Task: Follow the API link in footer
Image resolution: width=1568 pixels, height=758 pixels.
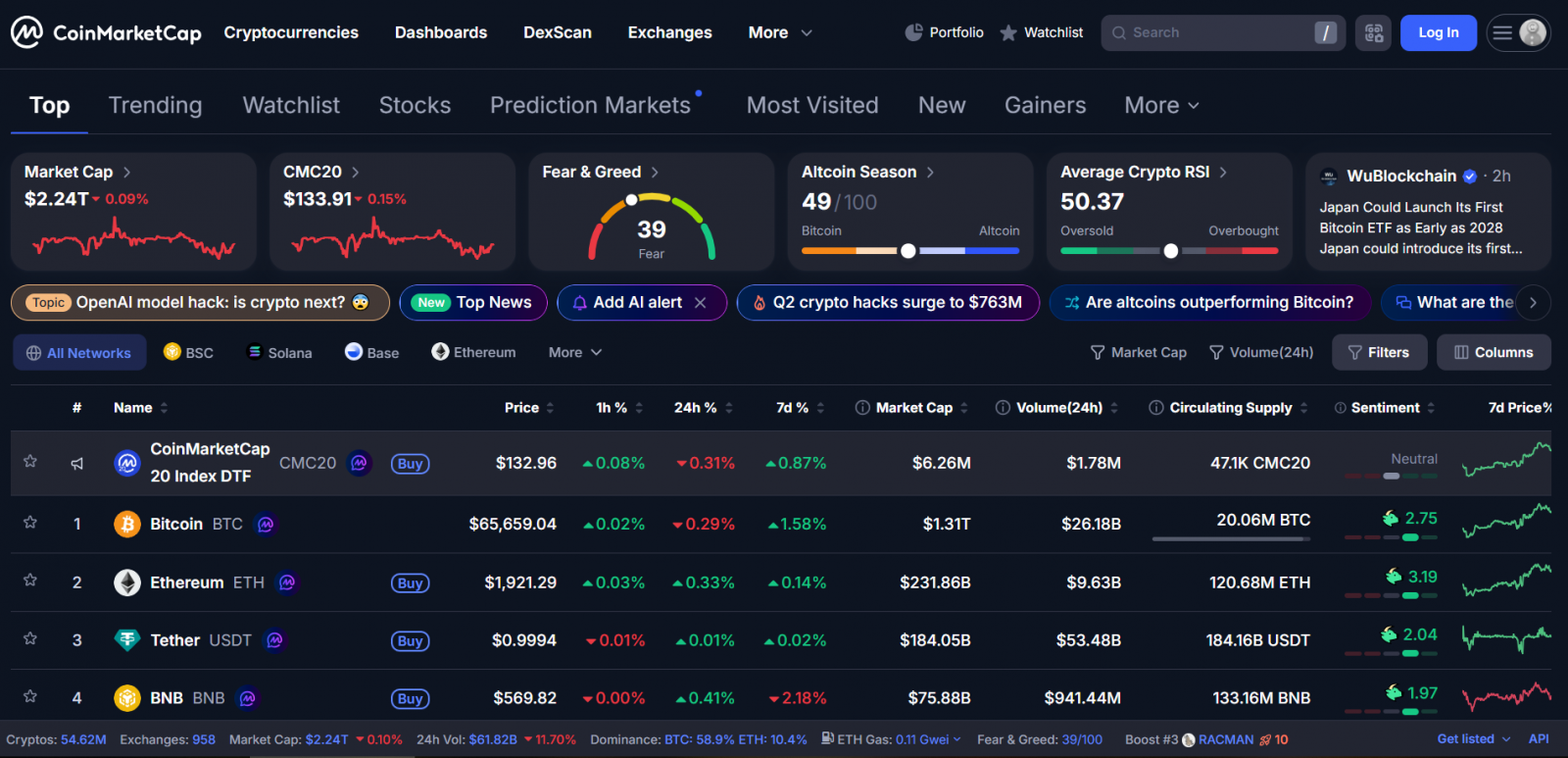Action: (1539, 739)
